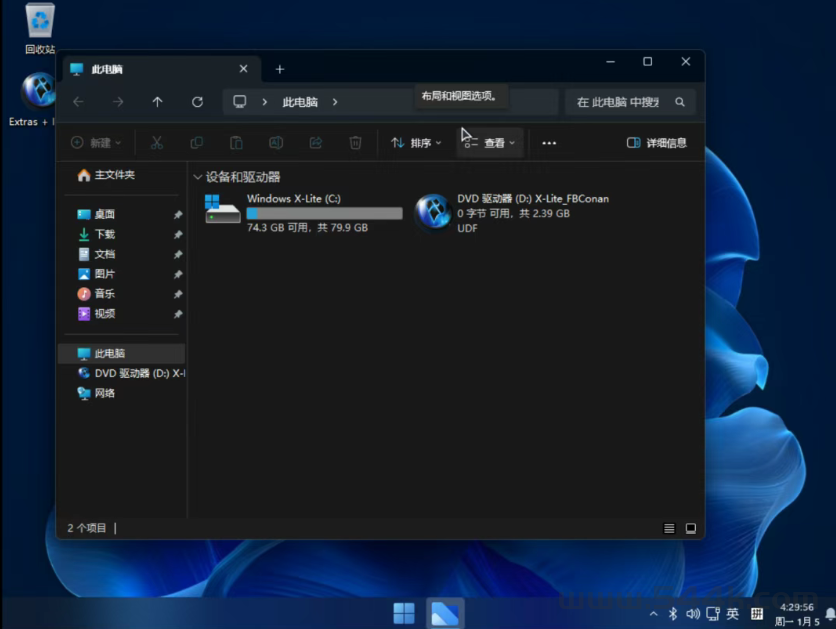Click the volume icon in system tray
This screenshot has height=629, width=836.
pyautogui.click(x=693, y=613)
